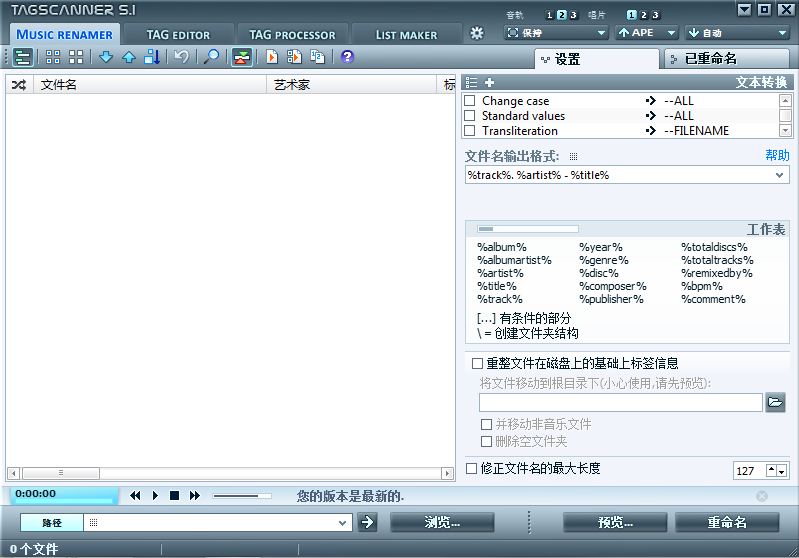Expand the filename output format dropdown
The image size is (799, 558).
(780, 175)
